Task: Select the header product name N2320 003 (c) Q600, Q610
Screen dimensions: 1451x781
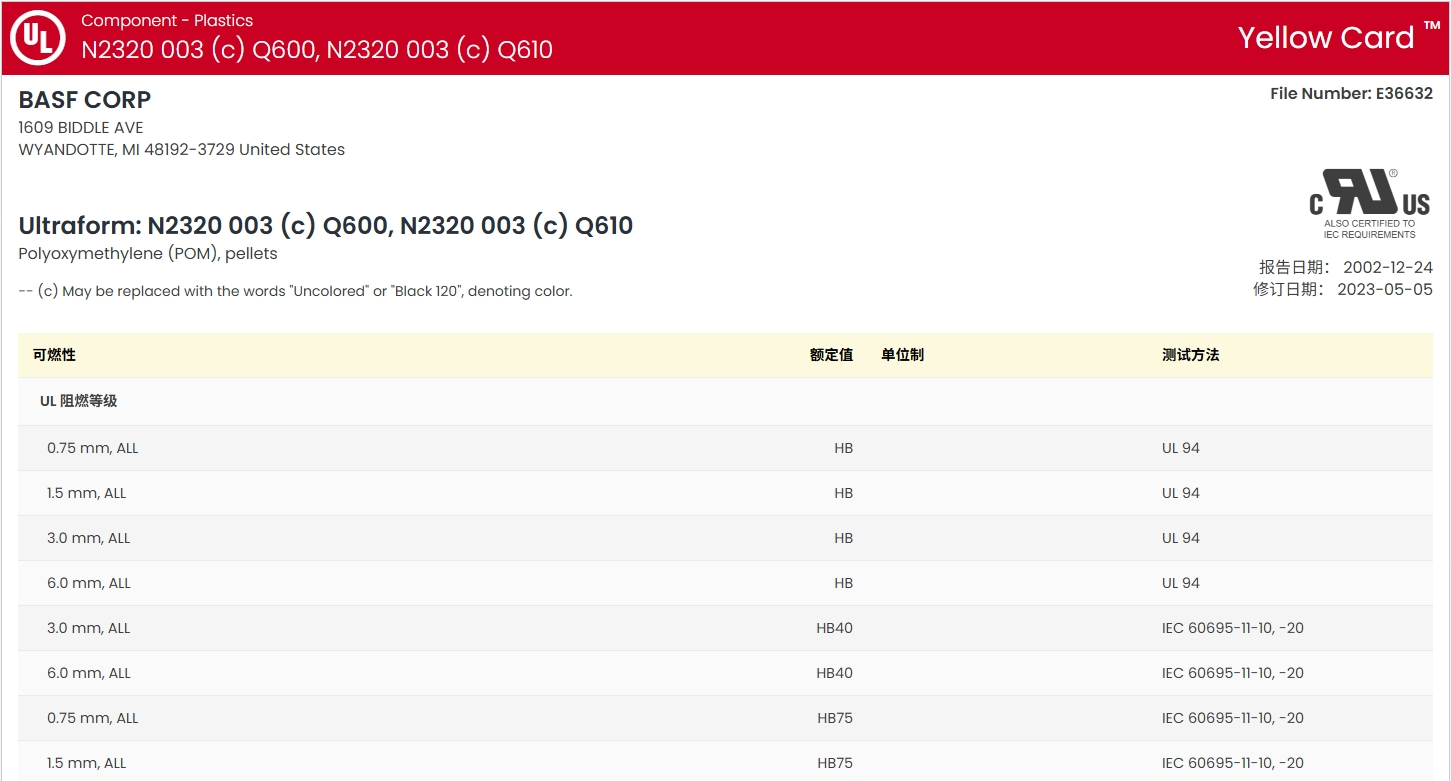Action: click(x=317, y=49)
